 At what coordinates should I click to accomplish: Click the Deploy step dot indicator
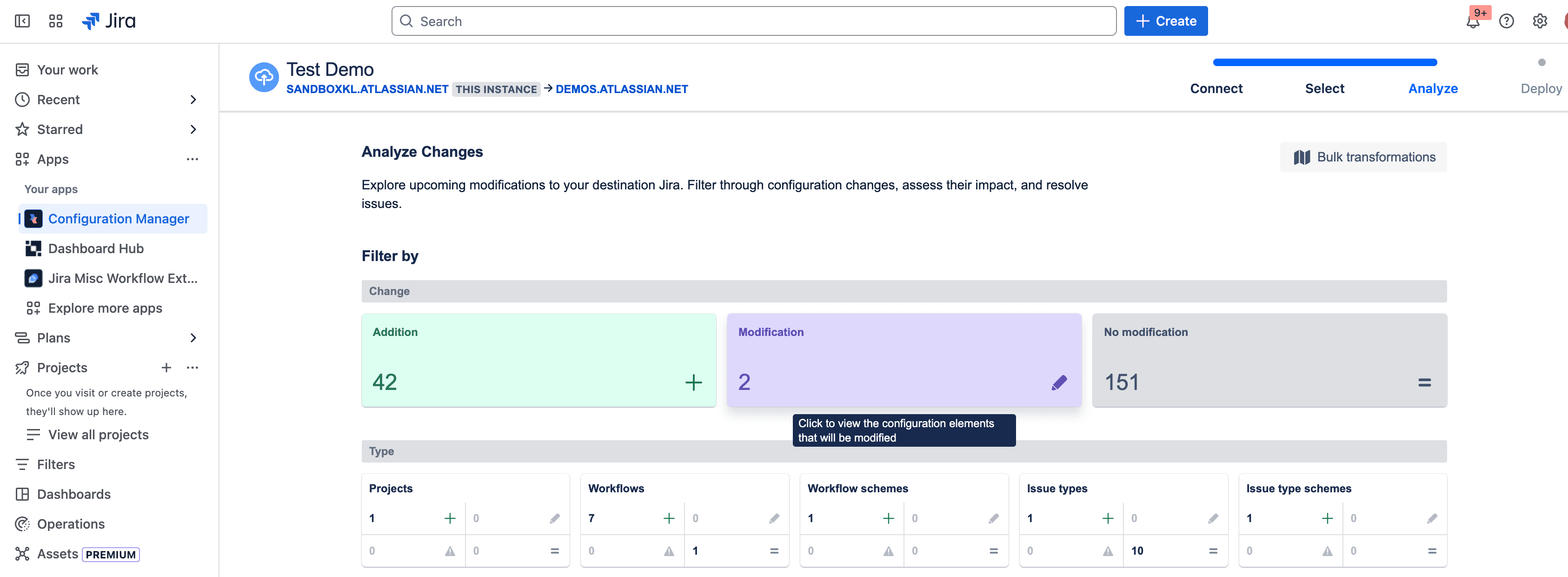(1542, 62)
